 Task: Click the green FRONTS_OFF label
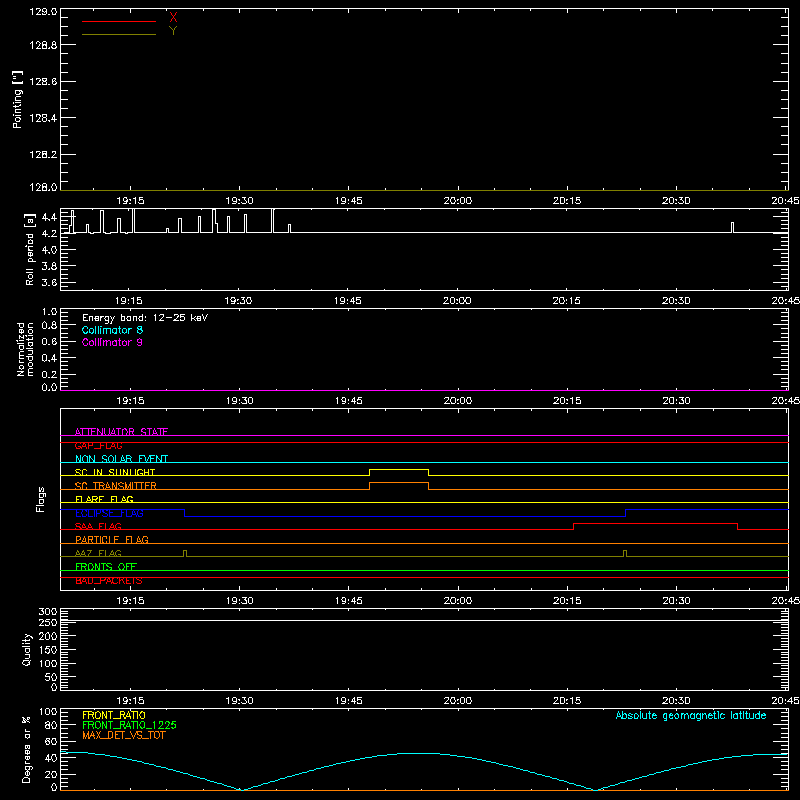pyautogui.click(x=106, y=567)
